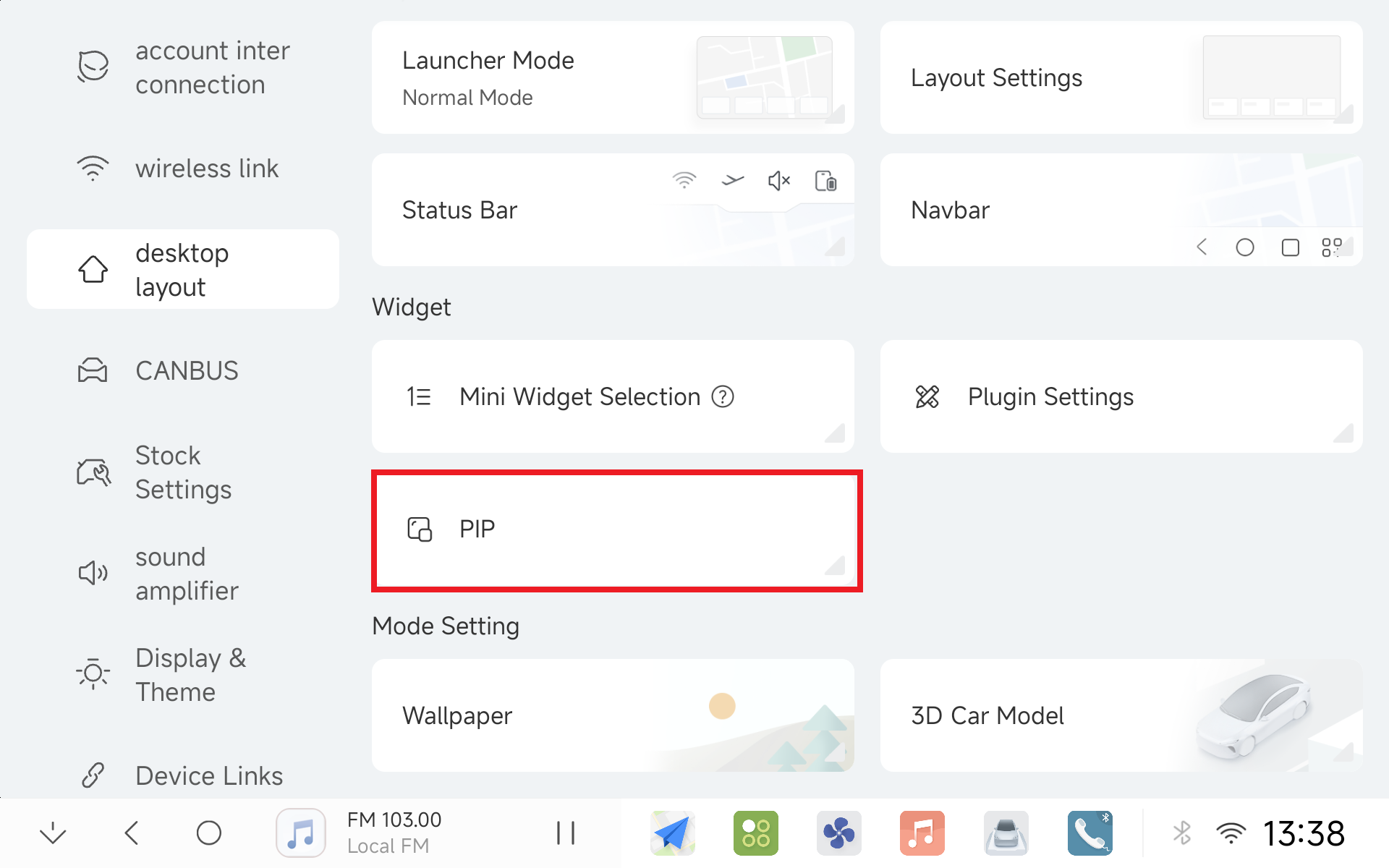Open the green app drawer icon

click(756, 833)
